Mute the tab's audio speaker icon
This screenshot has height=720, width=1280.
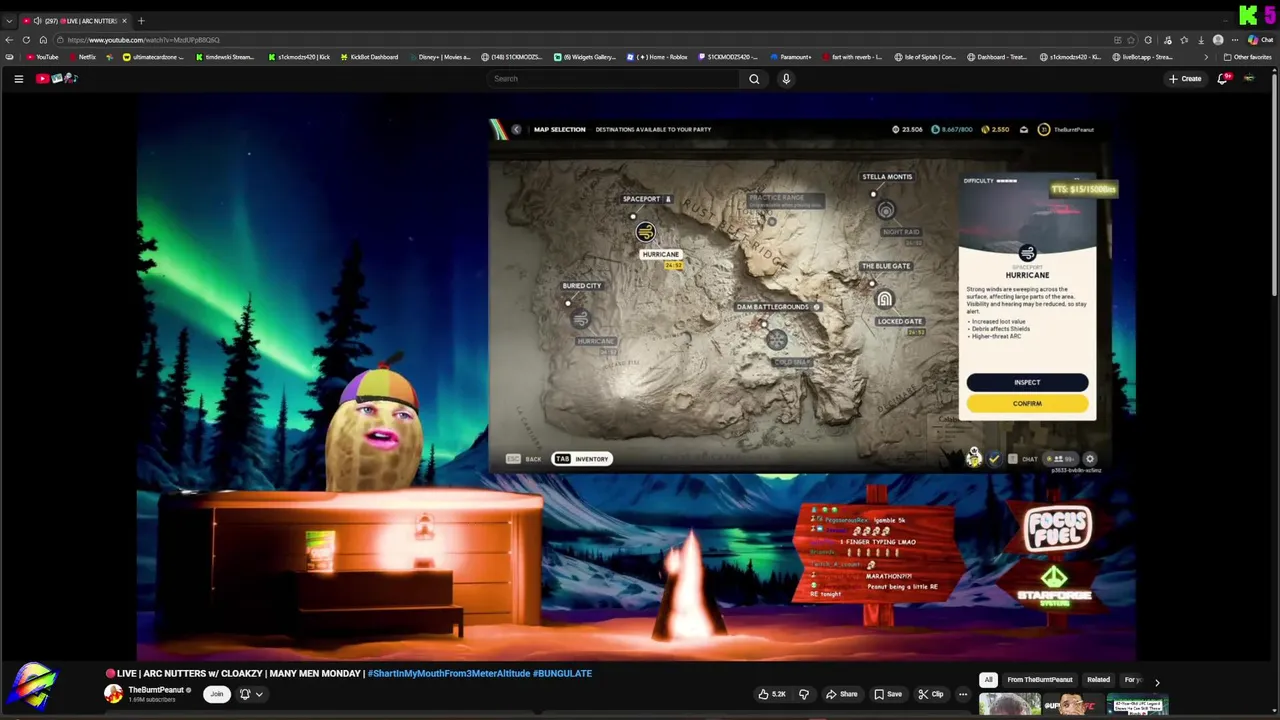tap(38, 21)
